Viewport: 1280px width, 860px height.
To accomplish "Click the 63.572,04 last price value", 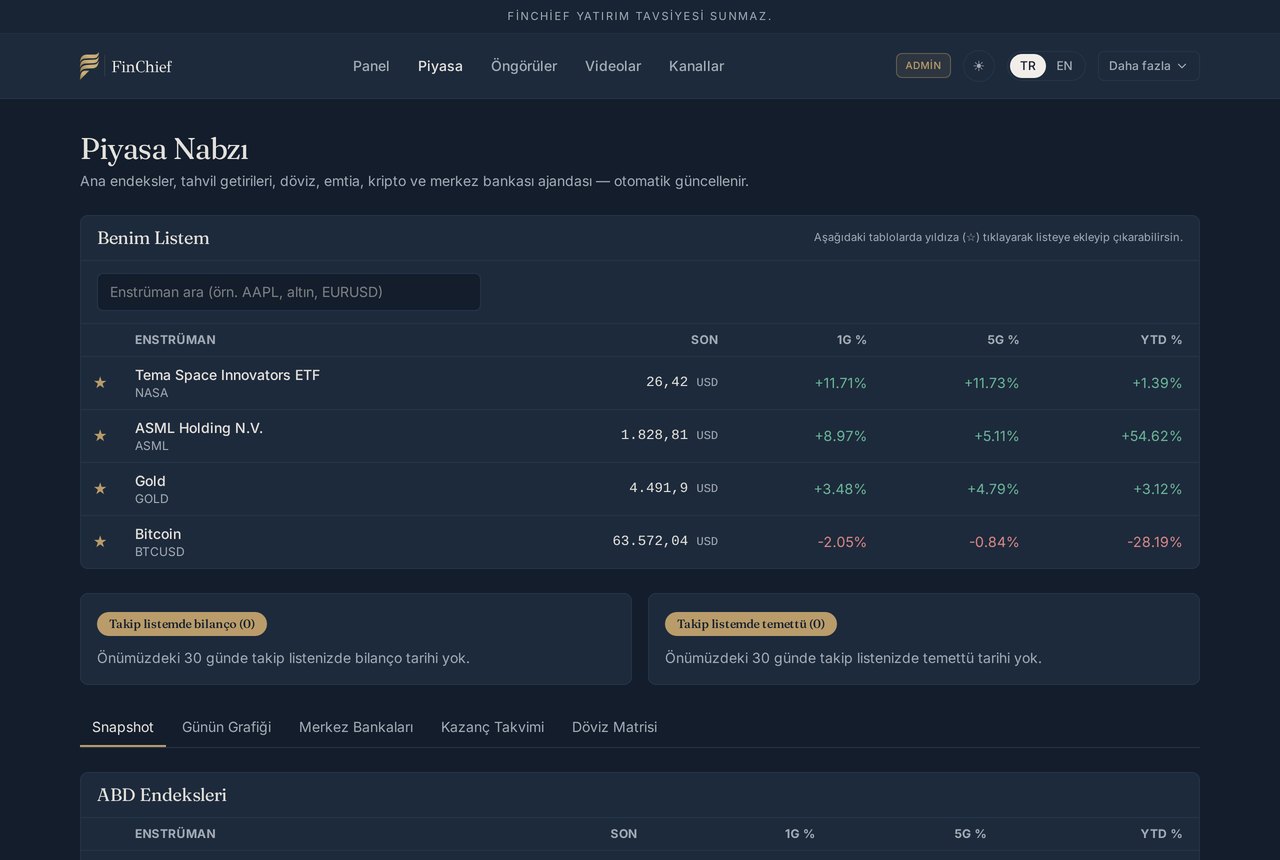I will point(650,541).
